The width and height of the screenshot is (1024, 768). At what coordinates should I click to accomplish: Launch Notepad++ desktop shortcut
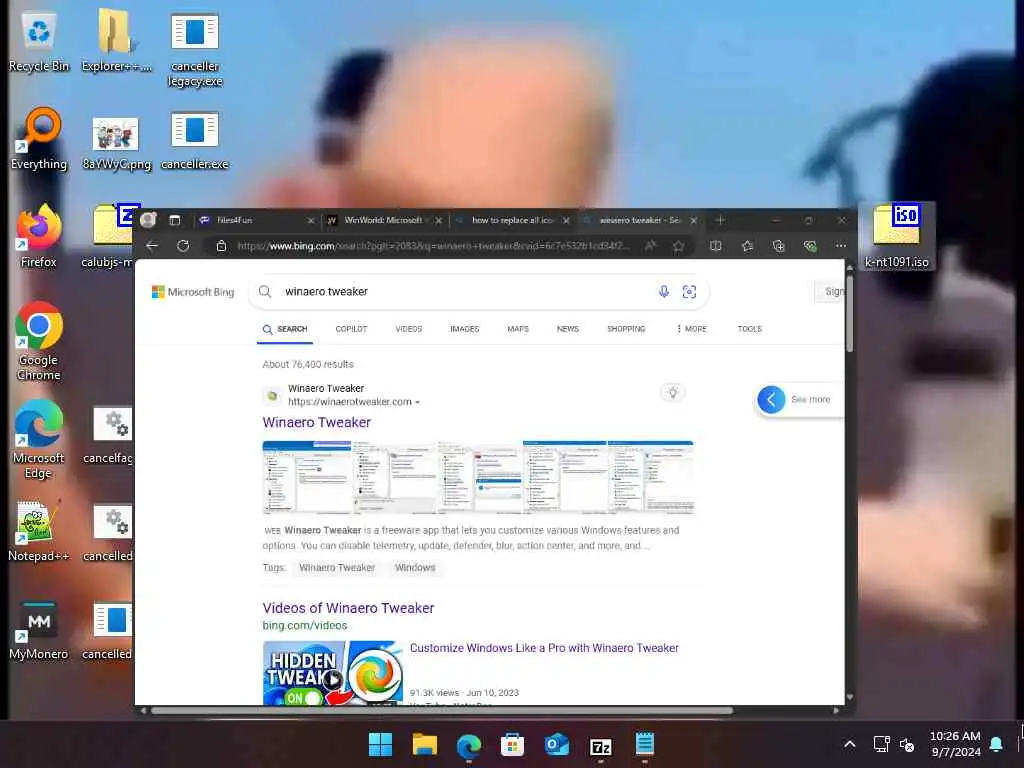coord(39,531)
